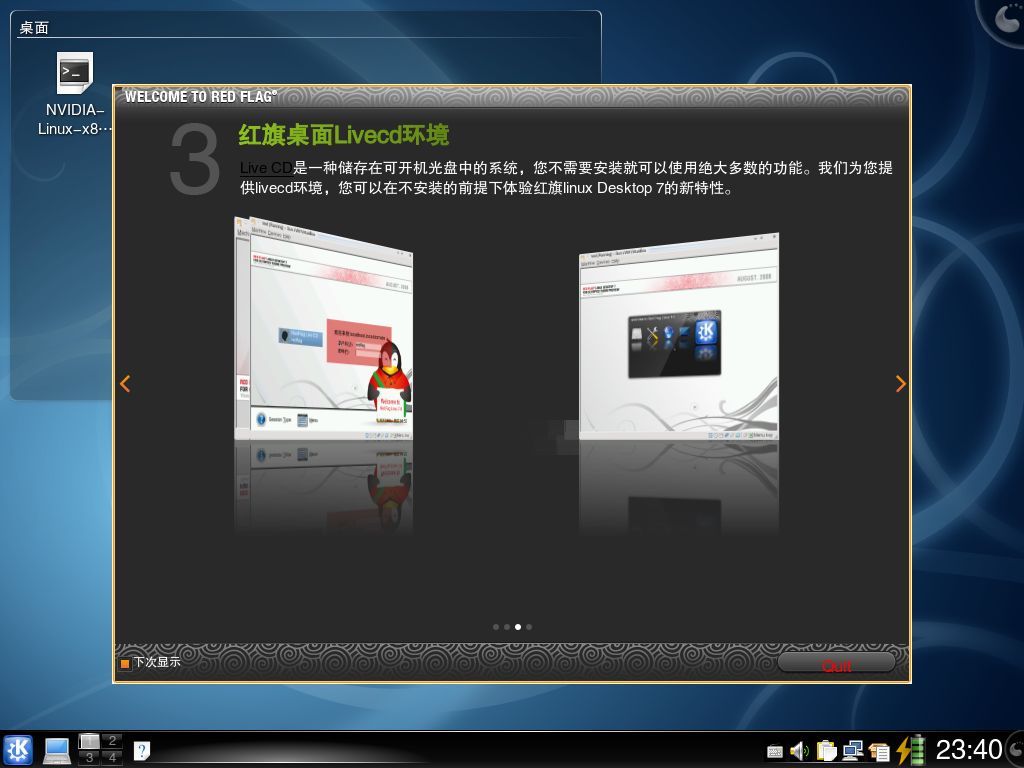Click the 红旗桌面Livecd环境 heading
The image size is (1024, 768).
coord(344,135)
